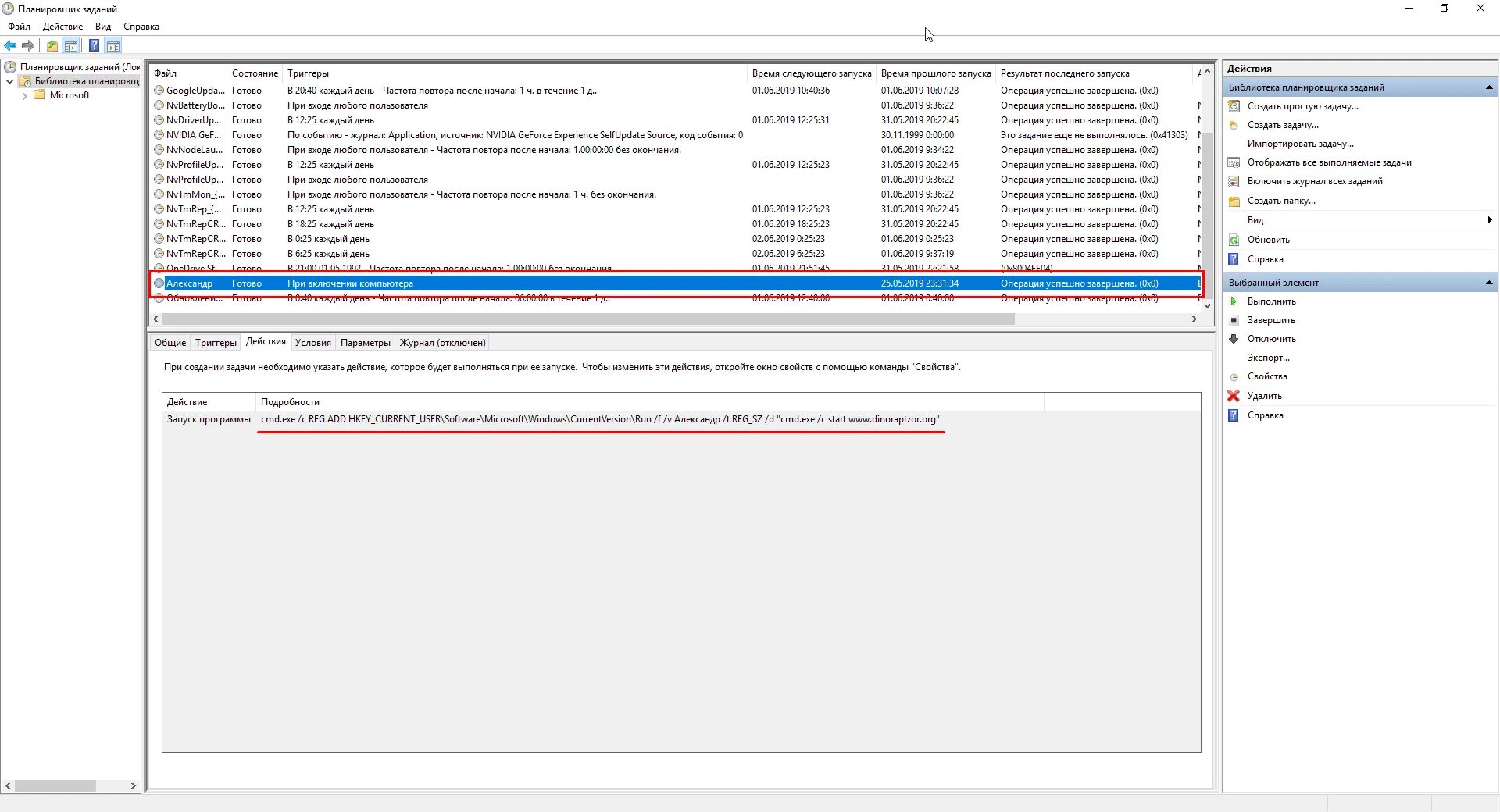This screenshot has height=812, width=1500.
Task: Click the Back arrow toolbar icon
Action: pyautogui.click(x=10, y=45)
